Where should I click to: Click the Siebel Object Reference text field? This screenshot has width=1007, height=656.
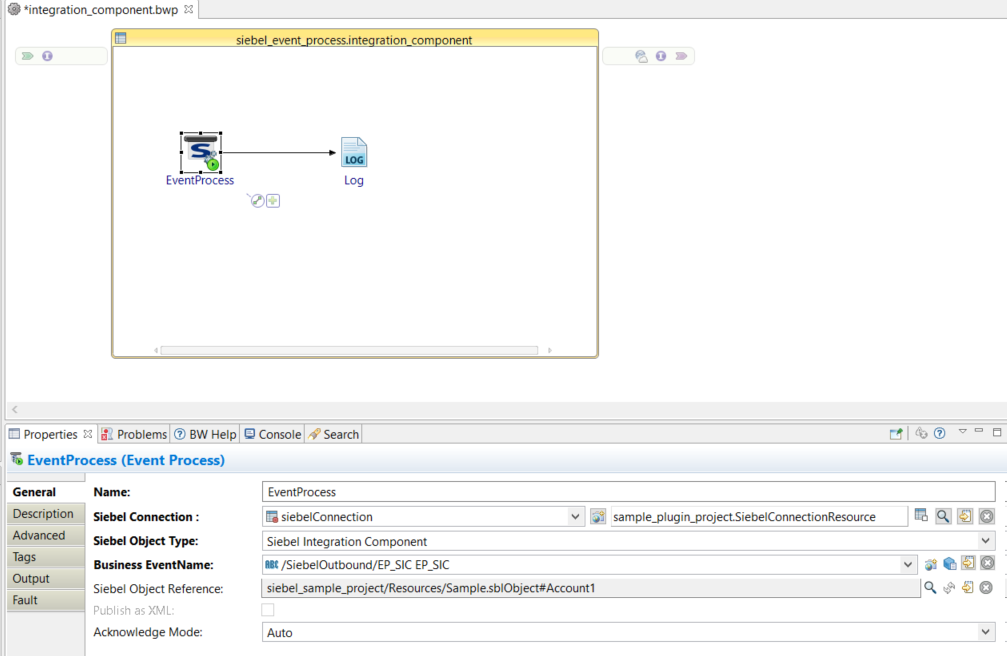click(x=591, y=588)
